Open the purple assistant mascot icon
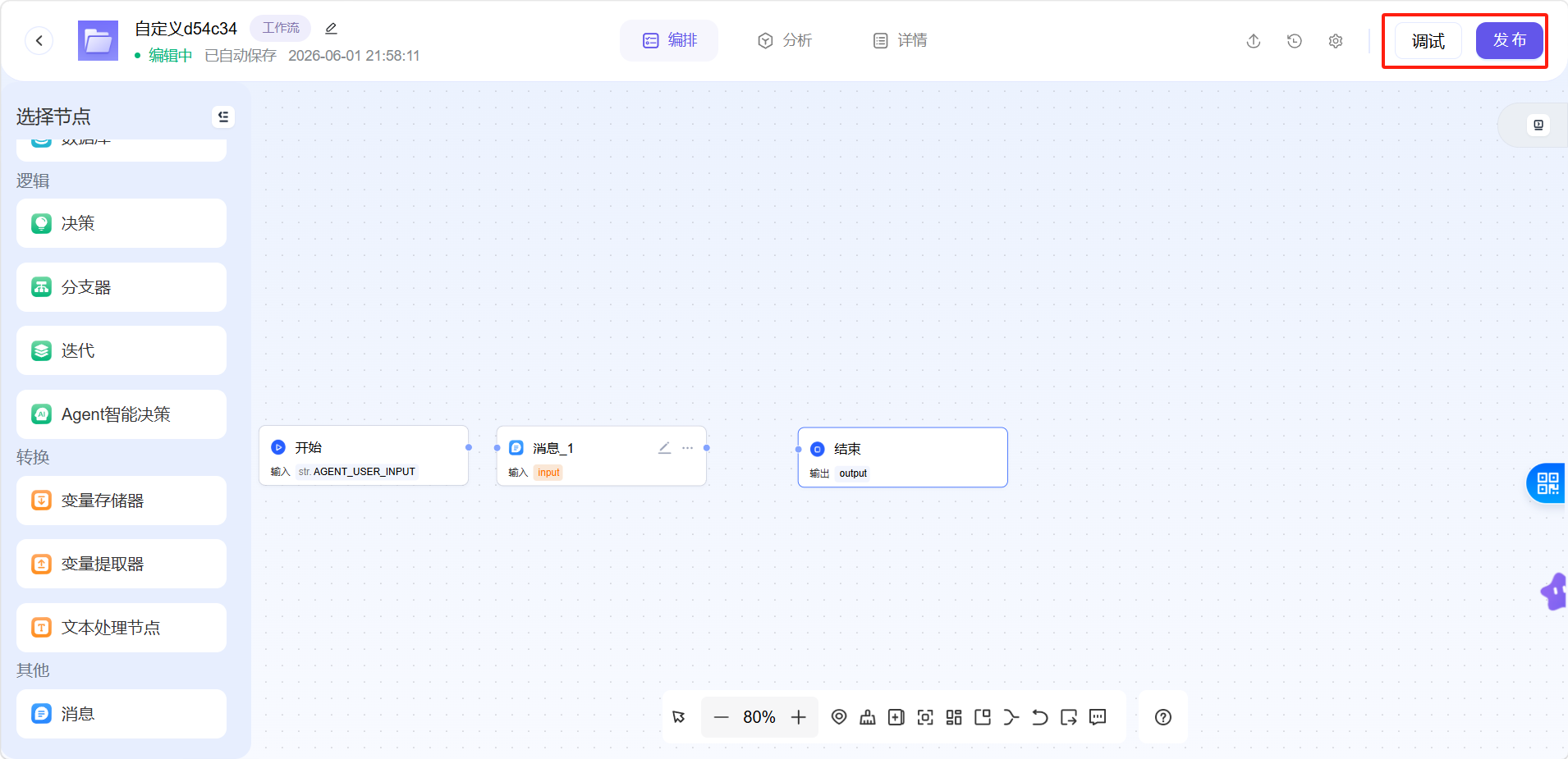Image resolution: width=1568 pixels, height=759 pixels. 1555,592
